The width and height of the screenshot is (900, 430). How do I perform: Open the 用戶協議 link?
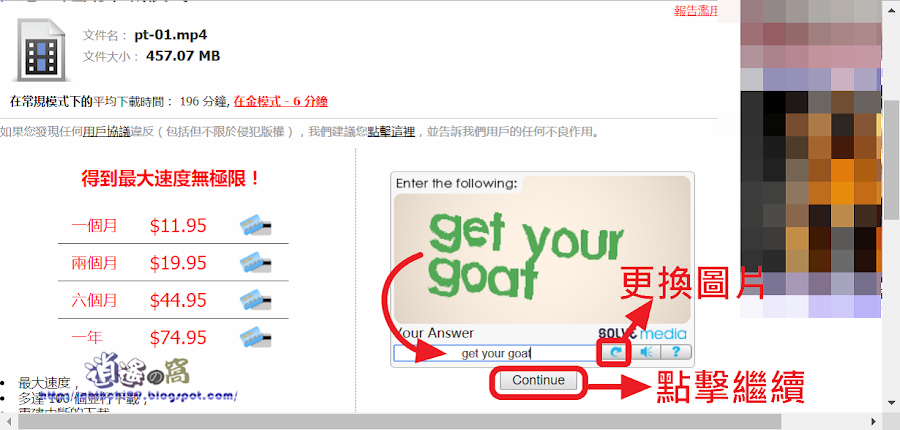(106, 132)
